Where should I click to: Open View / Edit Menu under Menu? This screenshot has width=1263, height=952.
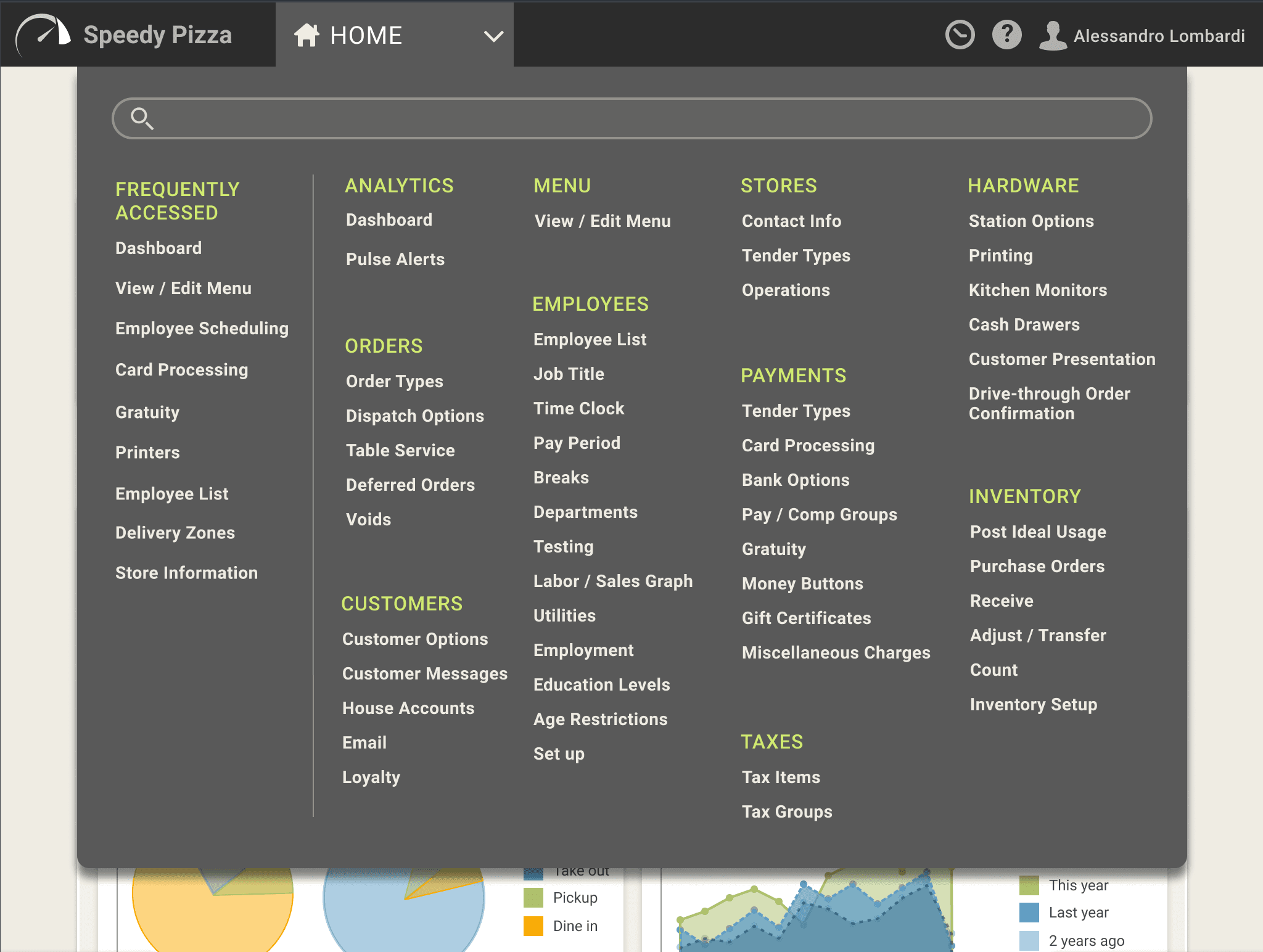point(602,221)
